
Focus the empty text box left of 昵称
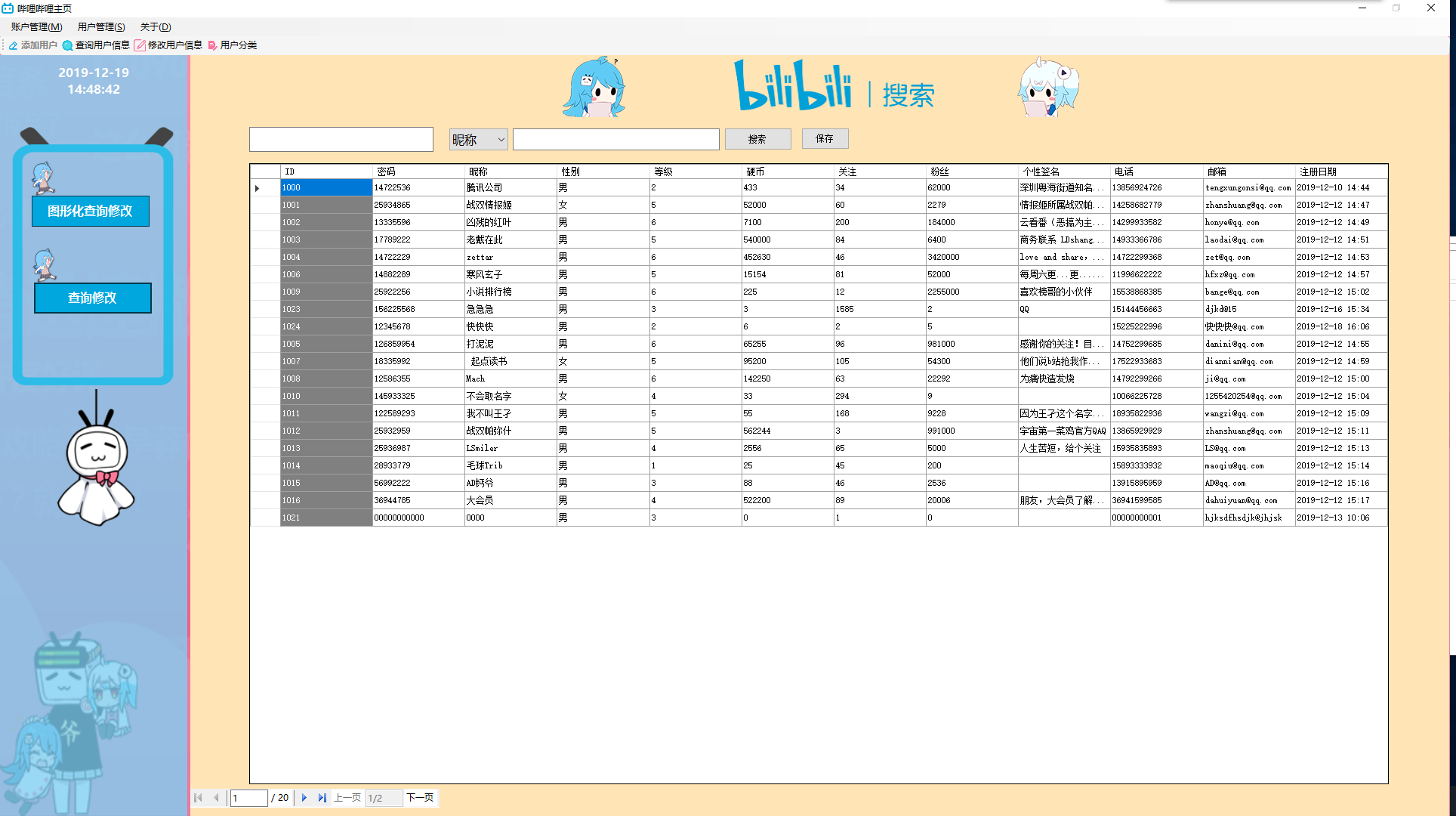341,139
